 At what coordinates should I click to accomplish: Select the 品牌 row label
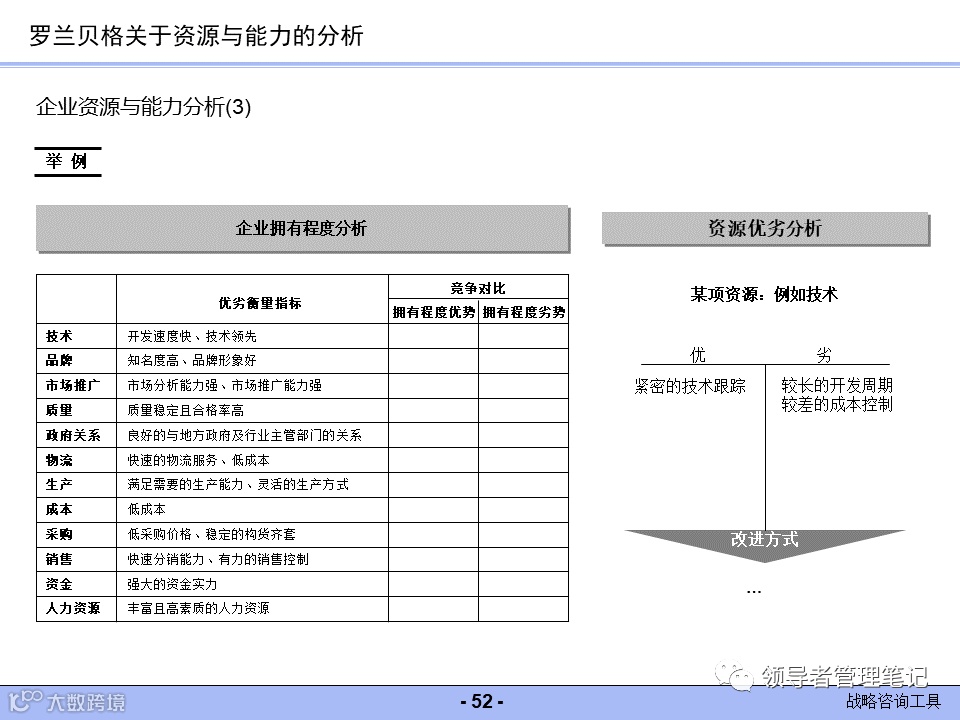pyautogui.click(x=59, y=360)
